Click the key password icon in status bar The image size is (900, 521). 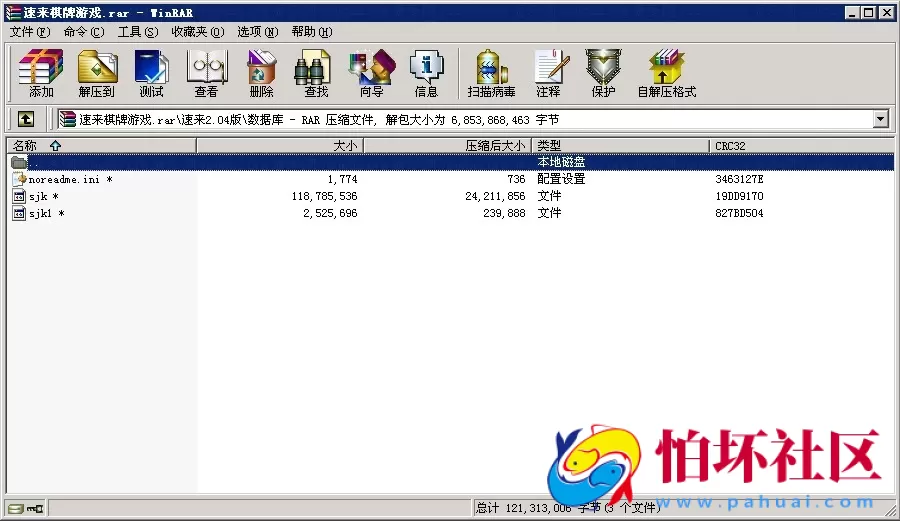(x=35, y=508)
